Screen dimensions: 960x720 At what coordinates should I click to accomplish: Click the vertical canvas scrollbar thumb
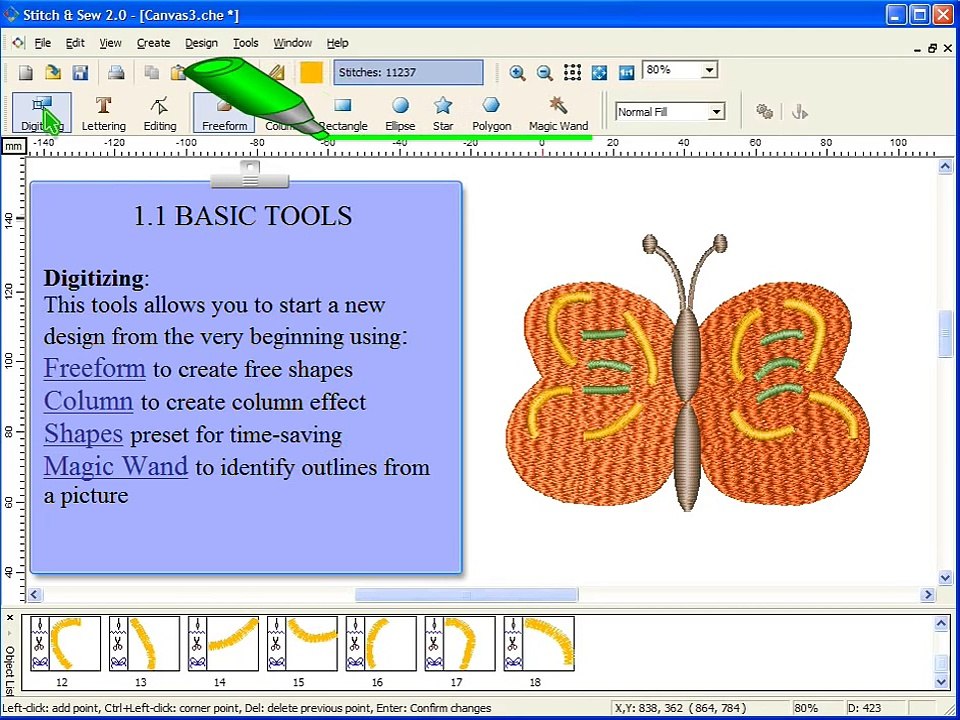coord(945,334)
